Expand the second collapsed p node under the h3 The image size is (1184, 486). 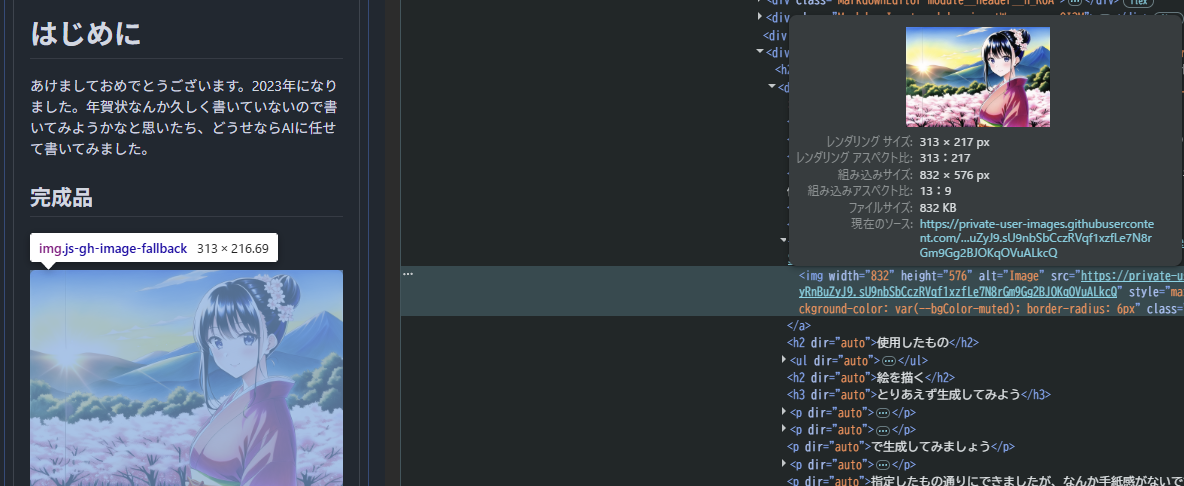pos(784,429)
